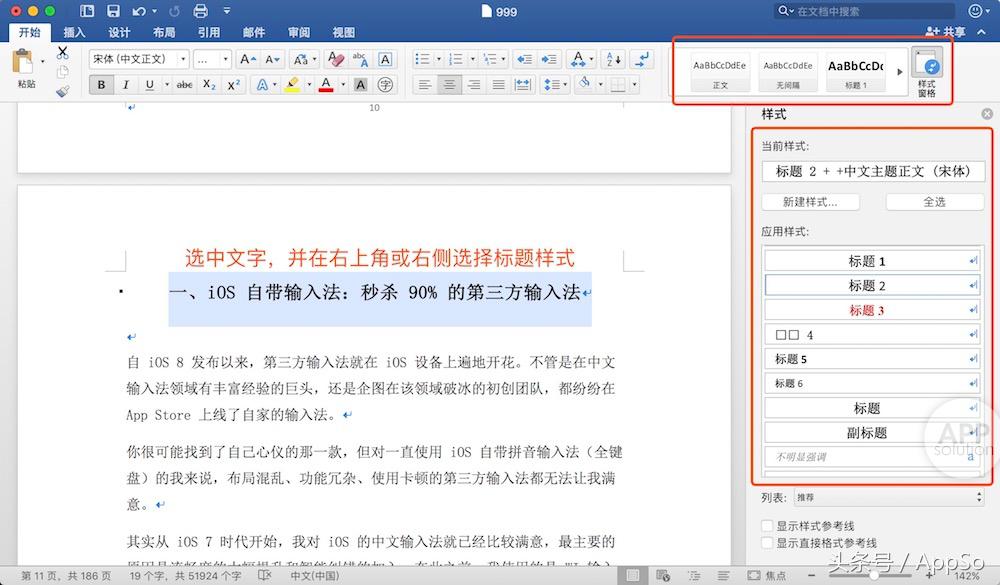1000x585 pixels.
Task: Open the bullet list style dropdown arrow
Action: tap(439, 59)
